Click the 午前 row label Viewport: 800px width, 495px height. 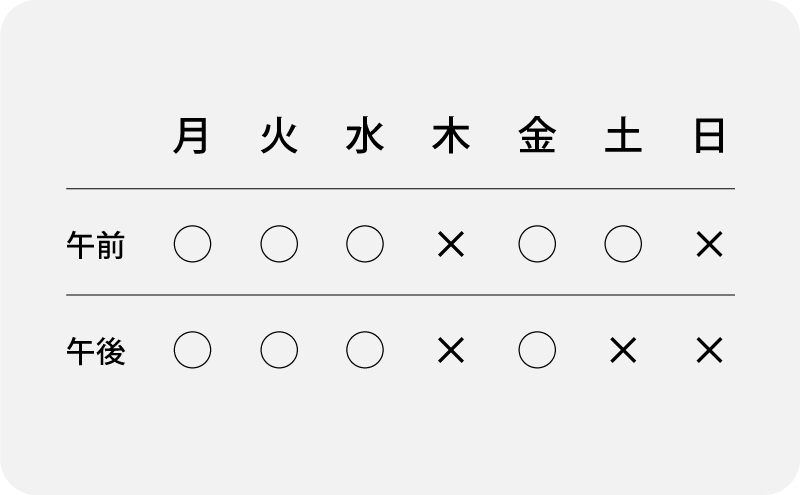point(96,245)
